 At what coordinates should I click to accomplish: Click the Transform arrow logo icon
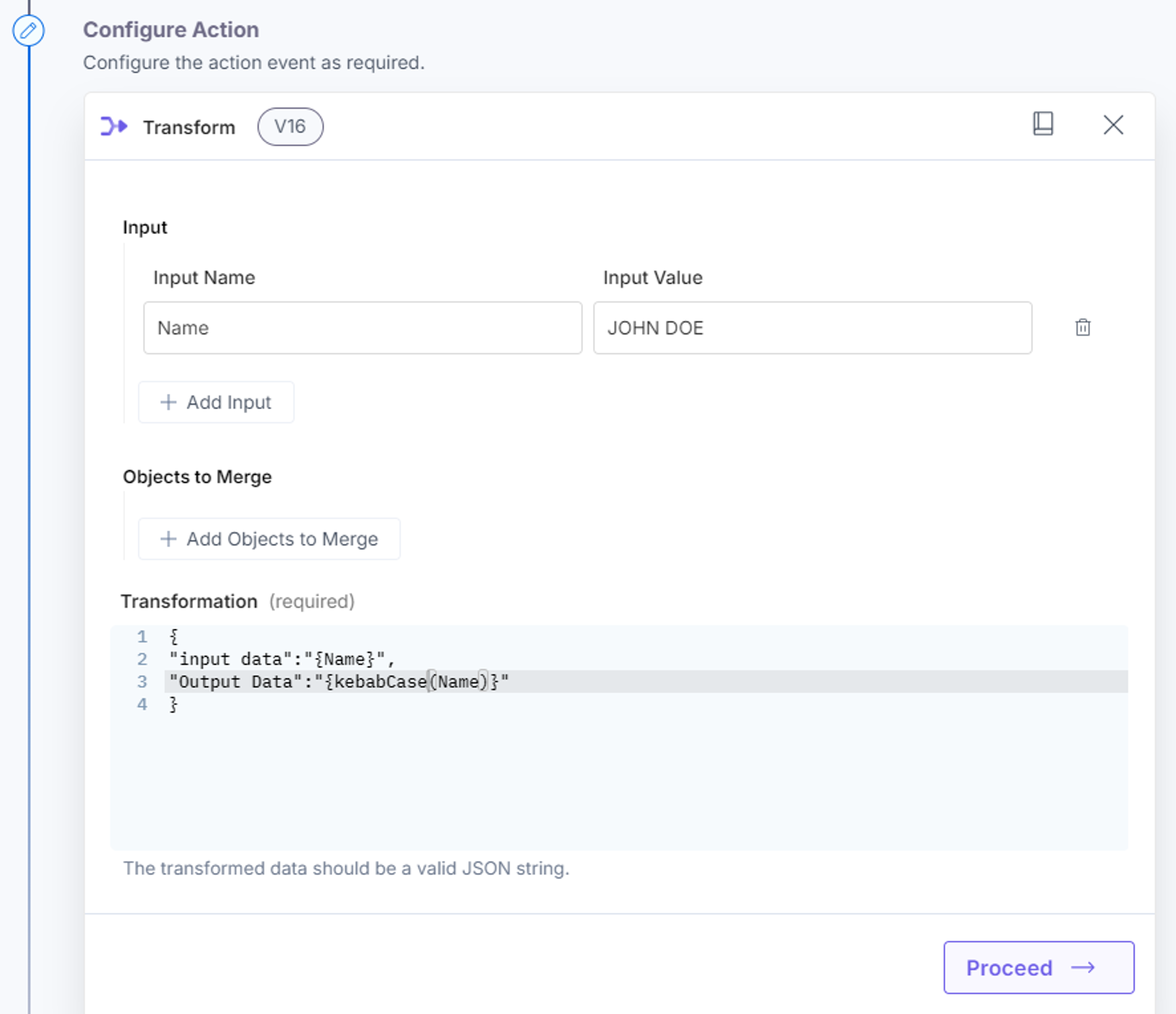tap(114, 126)
